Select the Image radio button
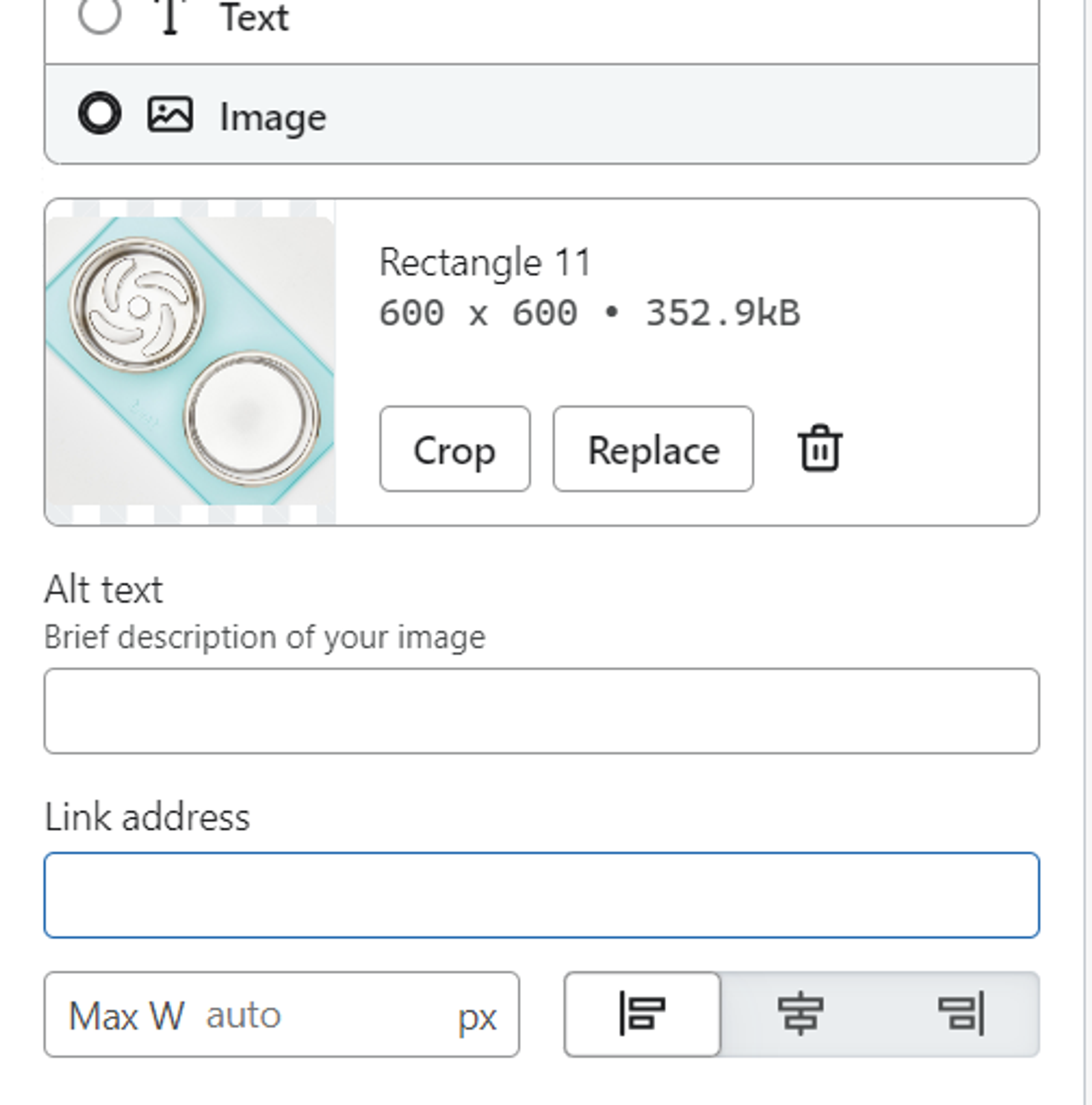1092x1105 pixels. (x=99, y=113)
